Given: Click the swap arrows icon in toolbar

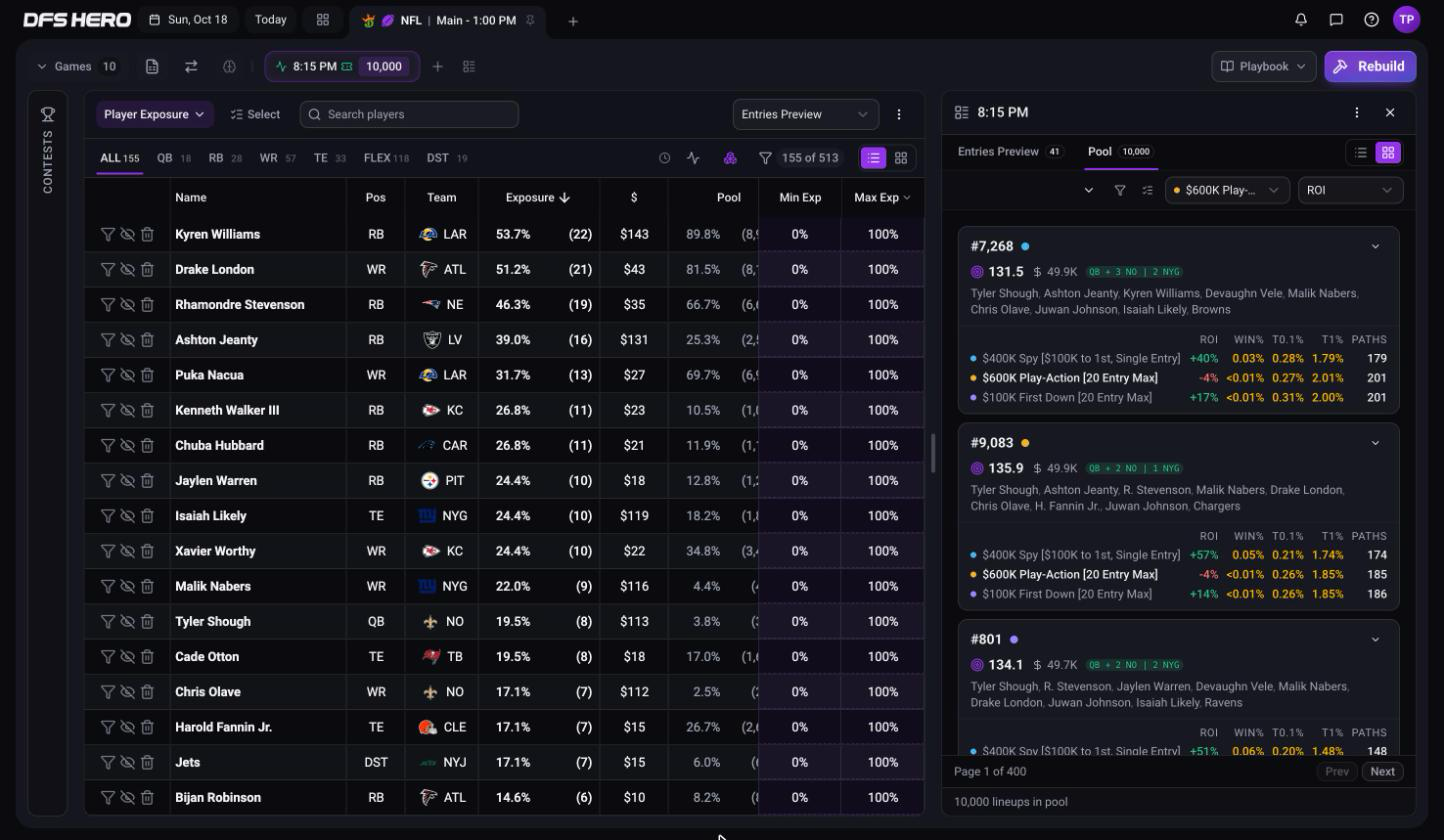Looking at the screenshot, I should point(191,66).
